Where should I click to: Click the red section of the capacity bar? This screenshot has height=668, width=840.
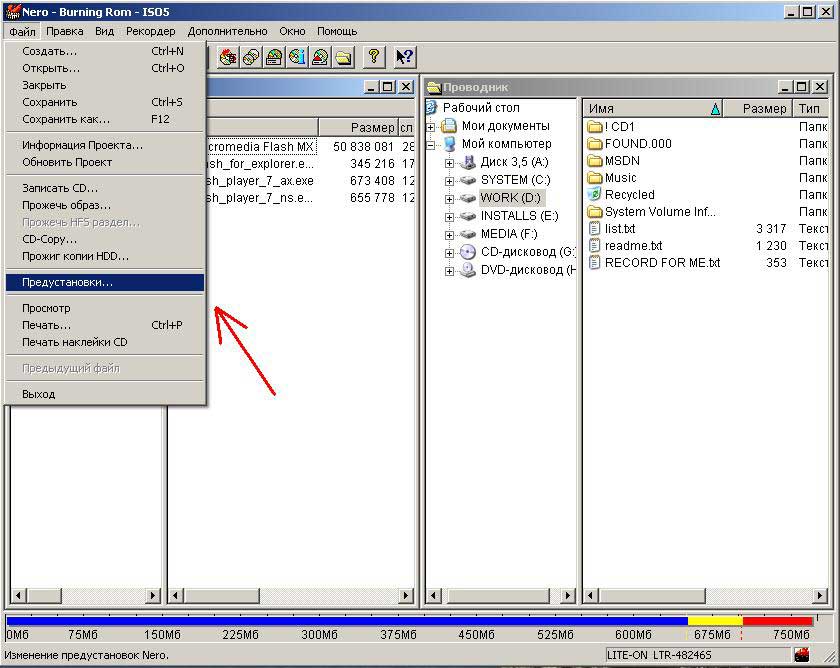[x=777, y=621]
